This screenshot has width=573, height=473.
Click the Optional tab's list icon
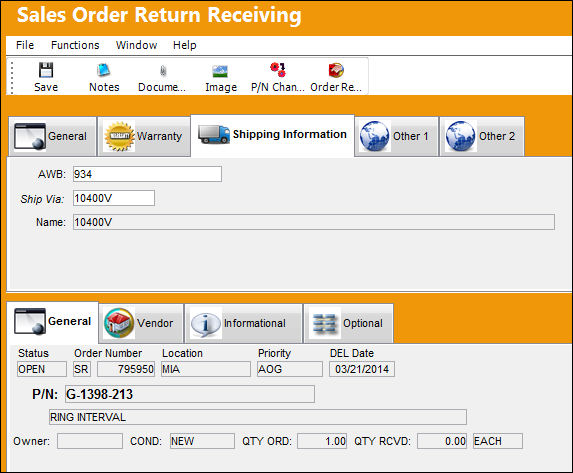click(325, 324)
